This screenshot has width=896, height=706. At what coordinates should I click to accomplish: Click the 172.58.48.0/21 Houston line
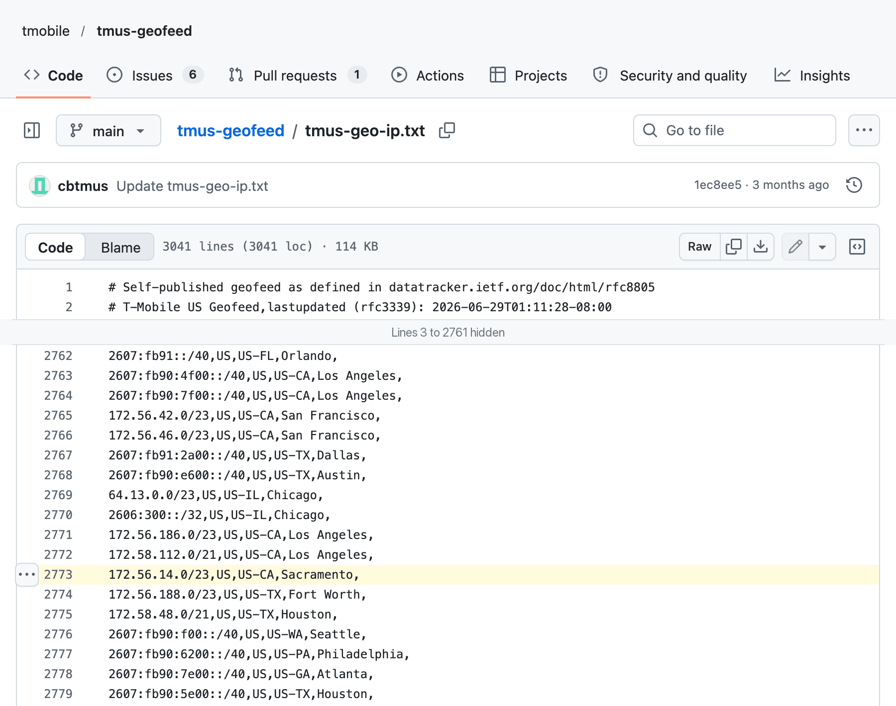223,615
